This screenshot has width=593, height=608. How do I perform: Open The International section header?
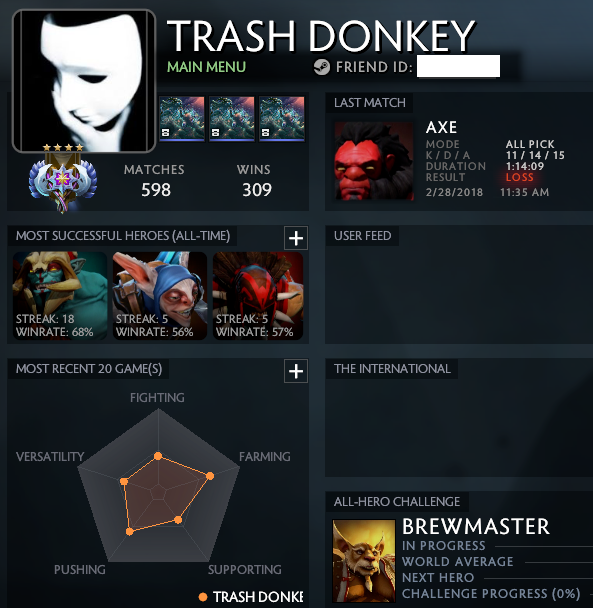[392, 369]
